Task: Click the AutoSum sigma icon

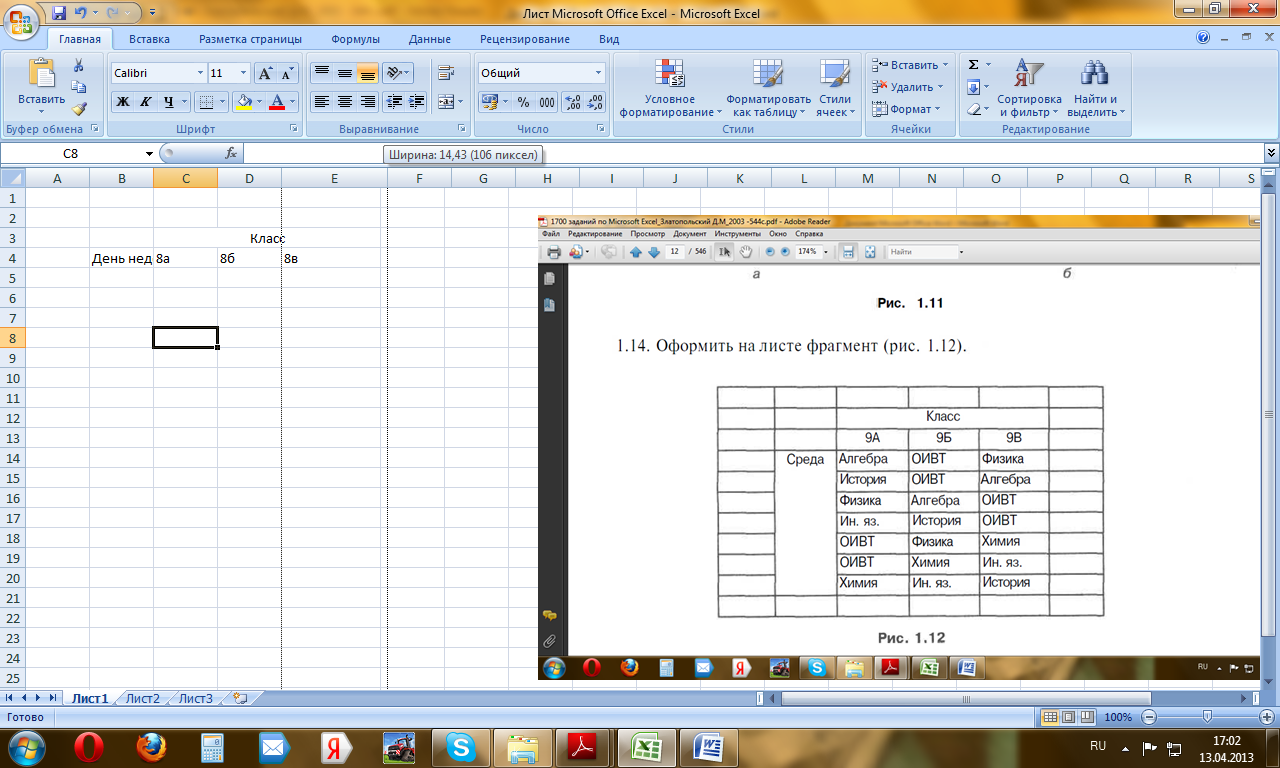Action: point(973,64)
